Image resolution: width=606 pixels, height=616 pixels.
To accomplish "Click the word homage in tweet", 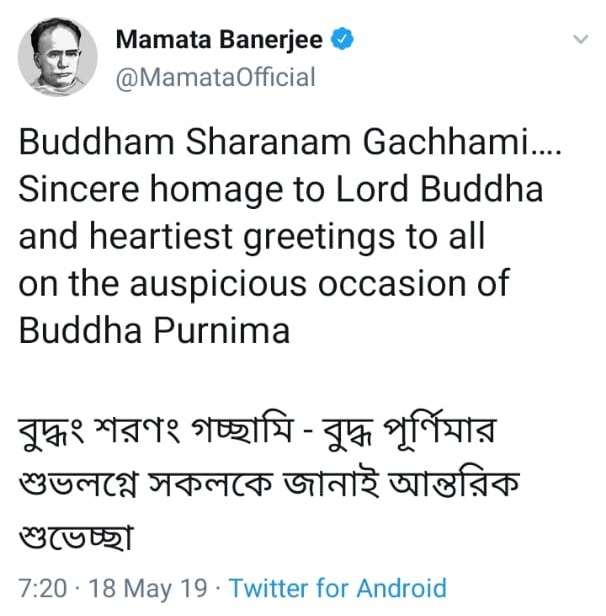I will [x=216, y=191].
